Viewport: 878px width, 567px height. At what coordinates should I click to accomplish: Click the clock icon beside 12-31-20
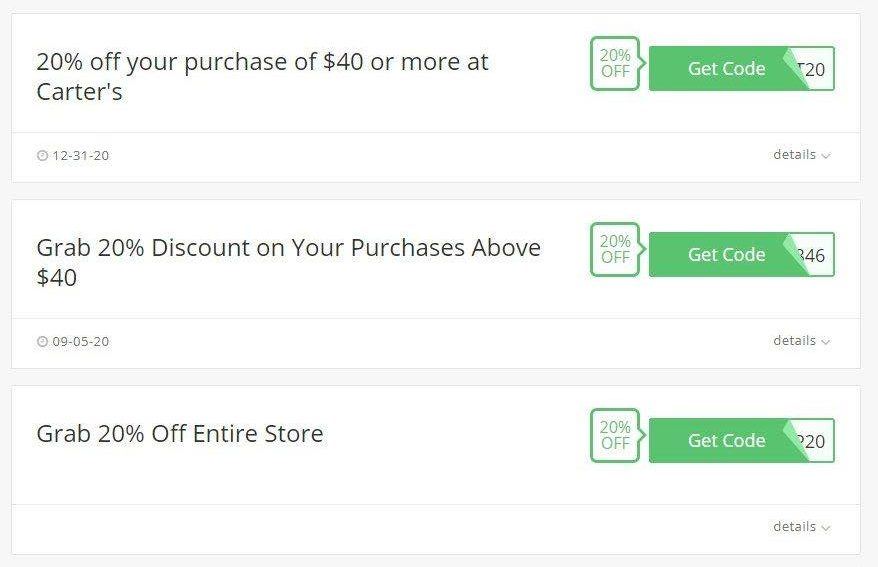click(x=43, y=156)
